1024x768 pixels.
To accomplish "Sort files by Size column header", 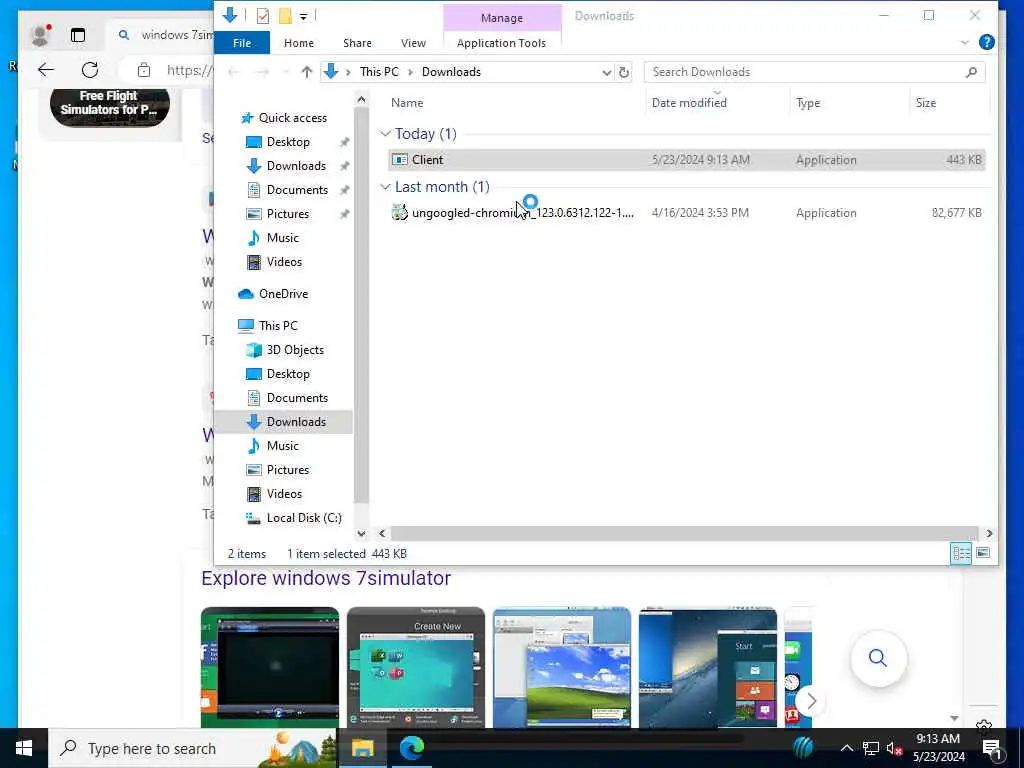I will pyautogui.click(x=925, y=103).
